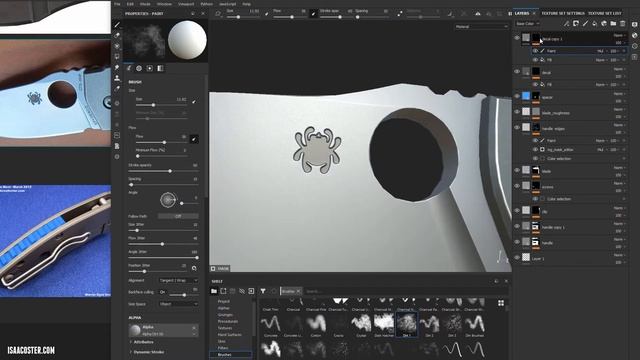Click the Add mask icon in Layers
Screen dimensions: 640x360
coord(576,24)
